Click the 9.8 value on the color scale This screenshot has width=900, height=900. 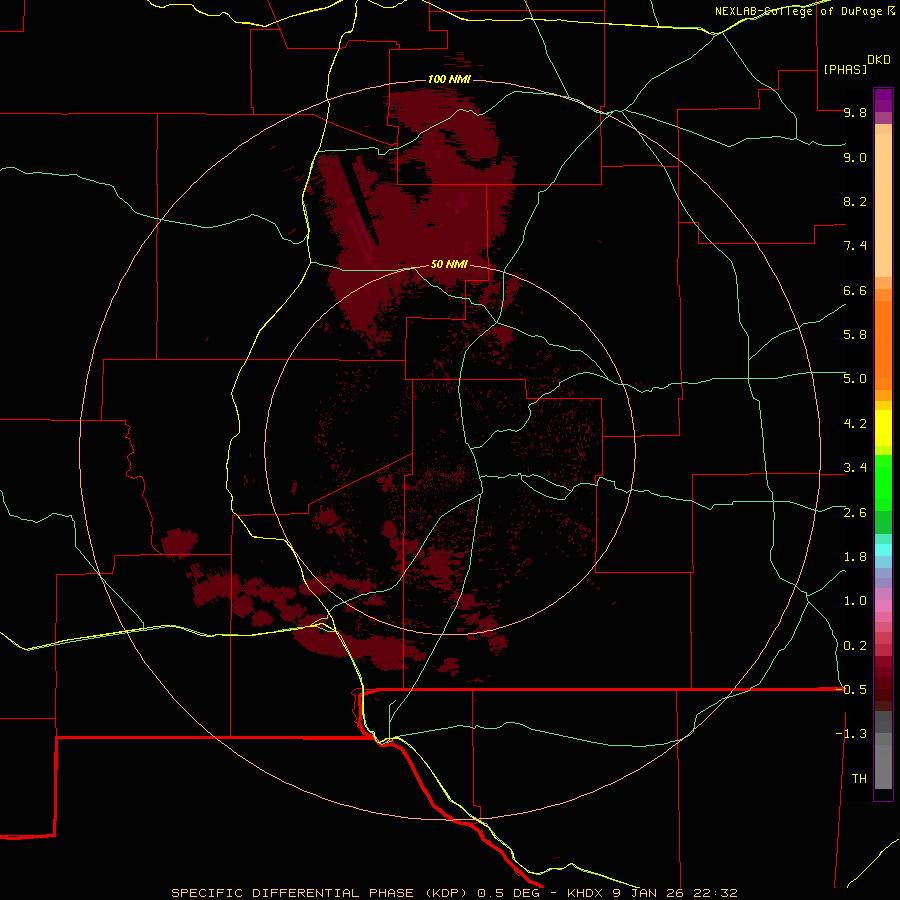coord(855,112)
